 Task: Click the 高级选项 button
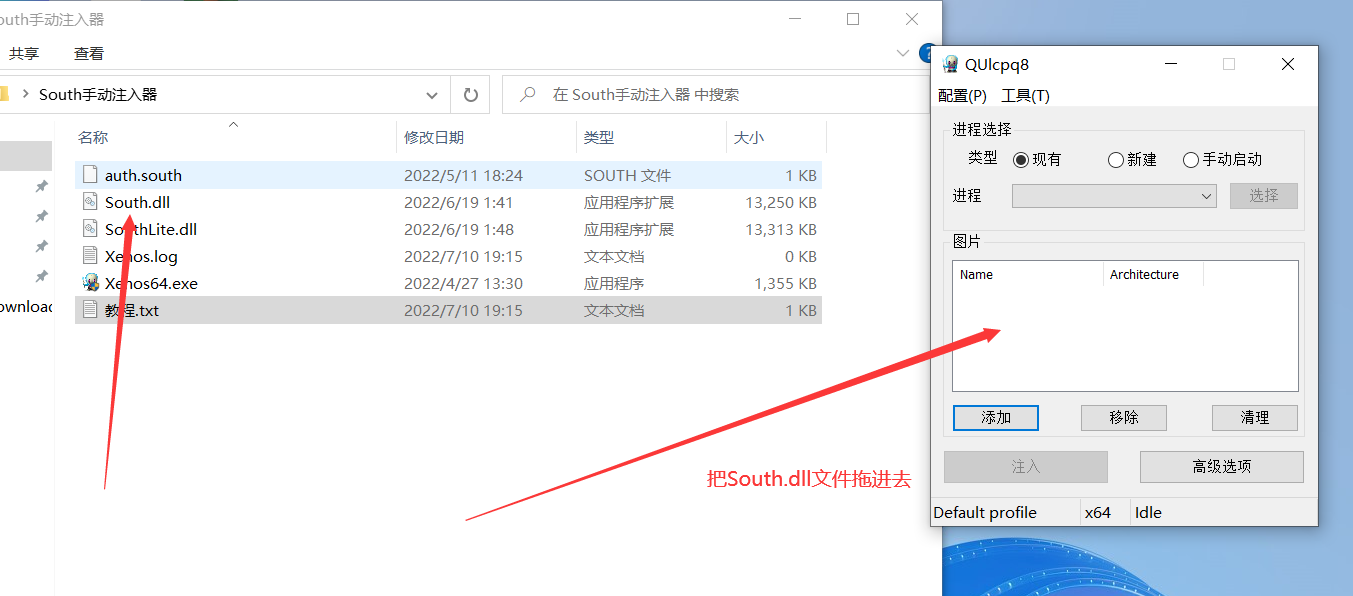click(x=1222, y=467)
